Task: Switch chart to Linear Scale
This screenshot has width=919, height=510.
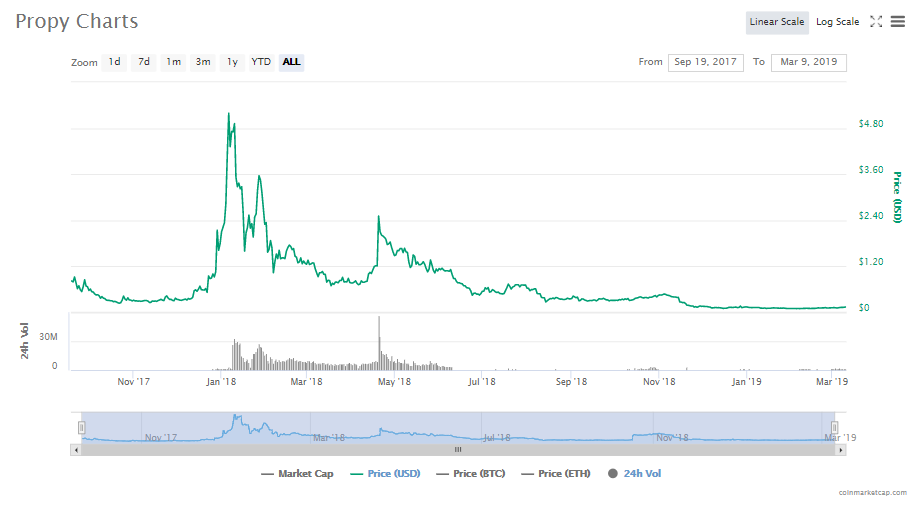Action: click(777, 22)
